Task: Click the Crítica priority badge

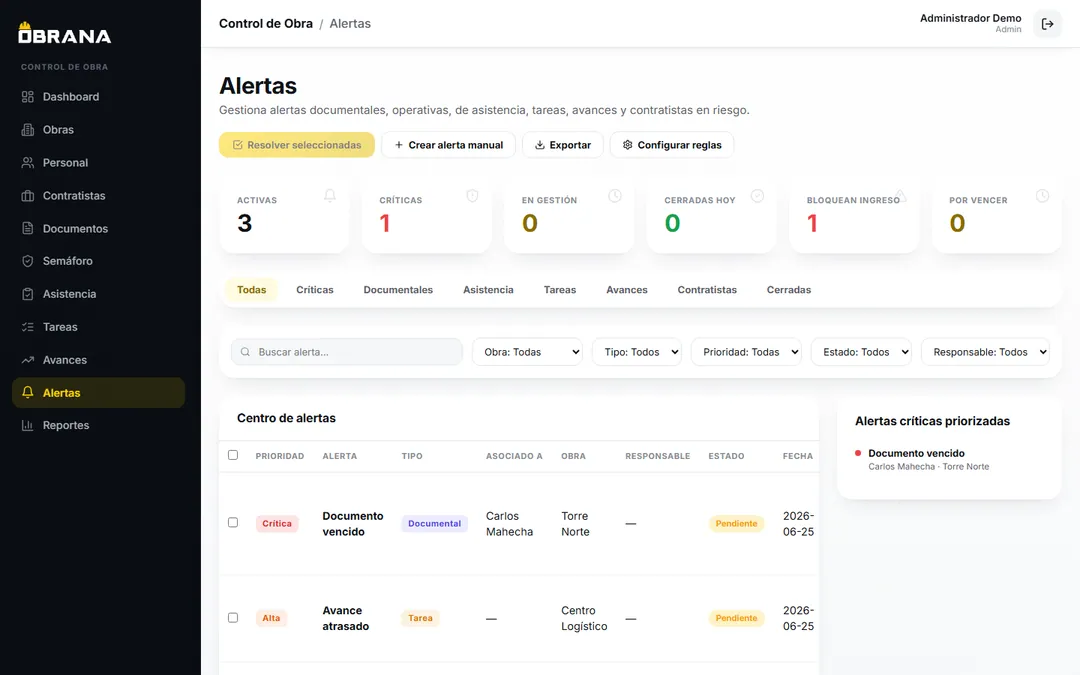Action: (277, 523)
